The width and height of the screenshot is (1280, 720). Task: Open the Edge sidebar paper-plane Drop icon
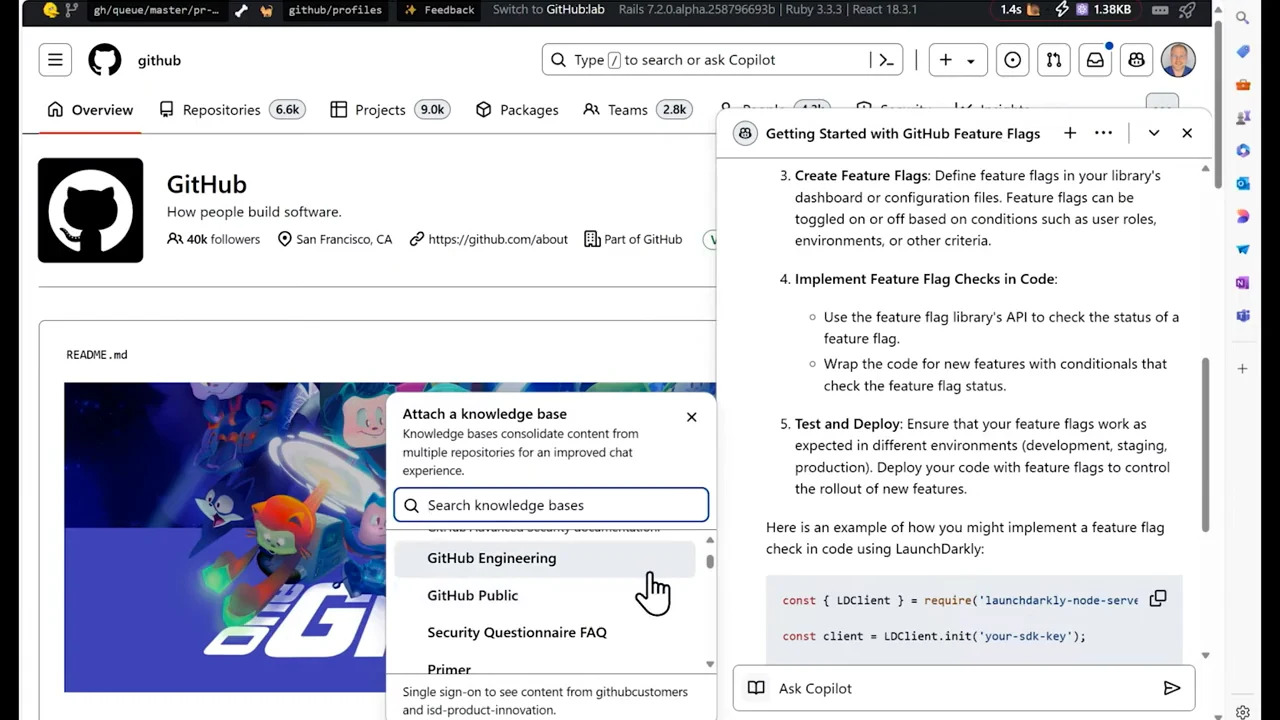point(1243,250)
